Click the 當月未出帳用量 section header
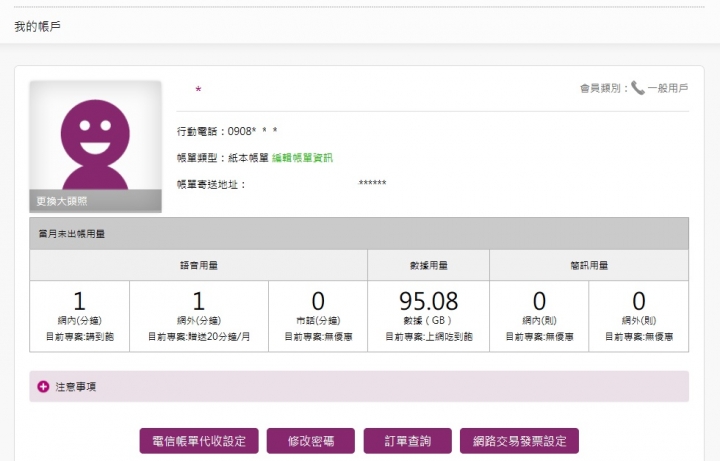The width and height of the screenshot is (720, 461). (x=359, y=234)
